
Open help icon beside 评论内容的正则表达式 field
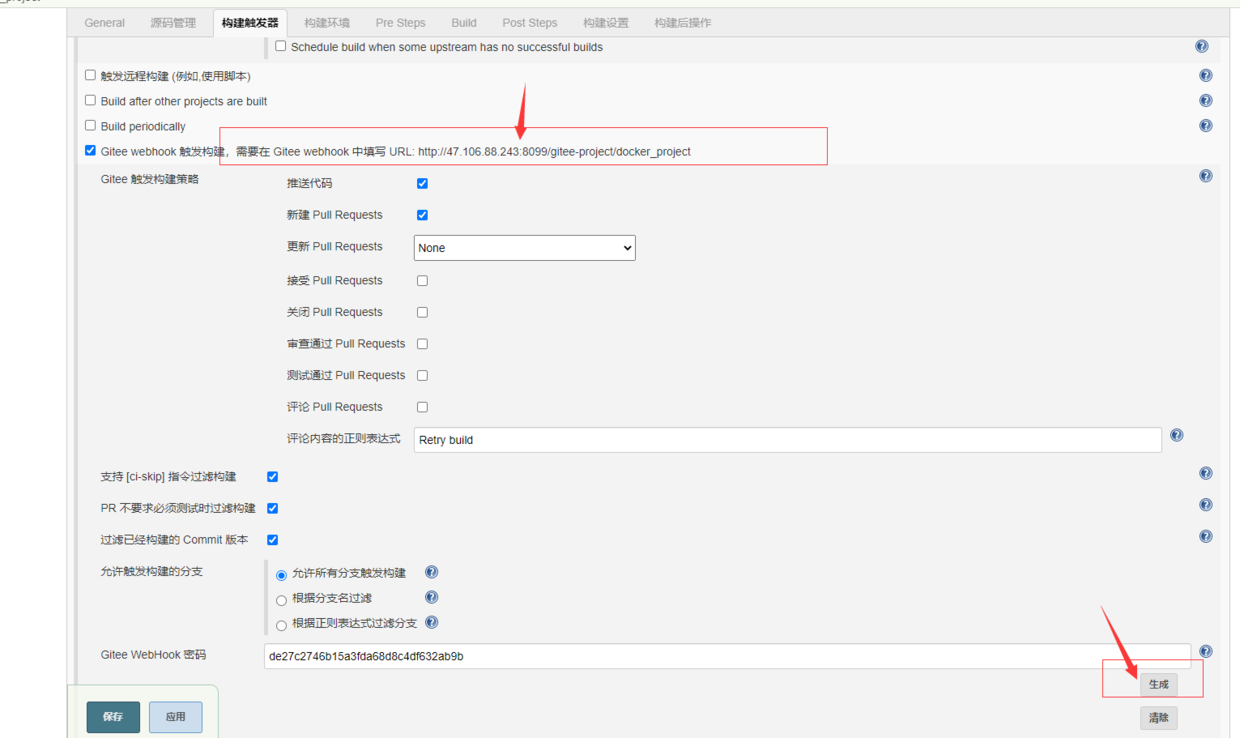point(1177,435)
